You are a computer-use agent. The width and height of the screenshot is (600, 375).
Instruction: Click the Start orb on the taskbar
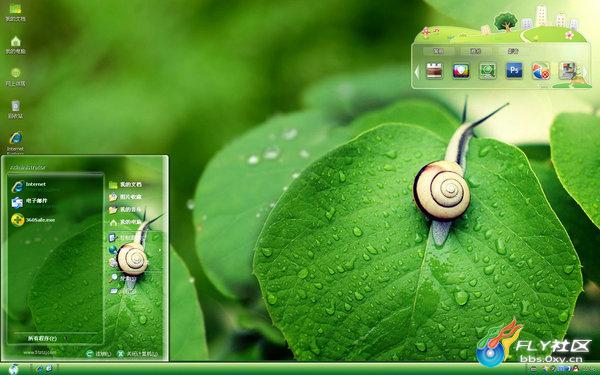click(13, 369)
